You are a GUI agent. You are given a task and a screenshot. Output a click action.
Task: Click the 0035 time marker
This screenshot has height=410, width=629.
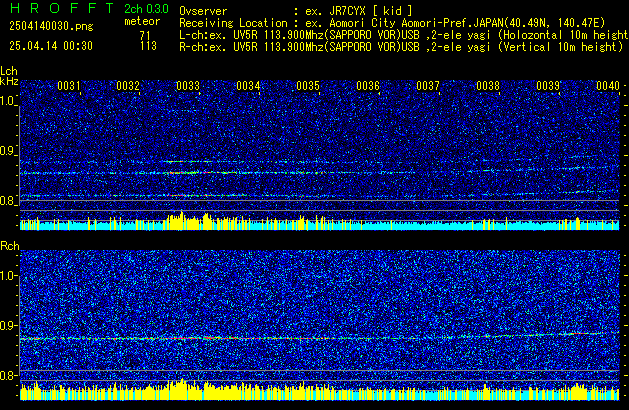tap(308, 86)
